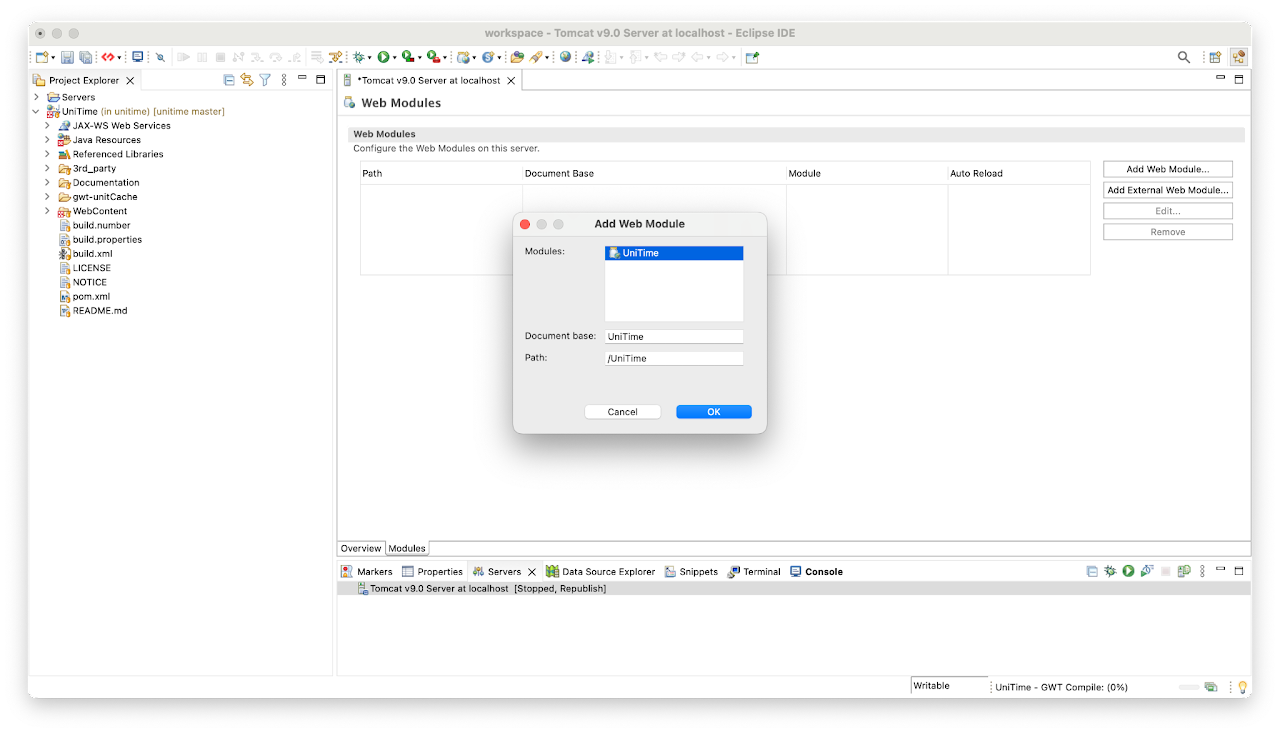
Task: Click the Debug bug toolbar icon
Action: tap(359, 58)
